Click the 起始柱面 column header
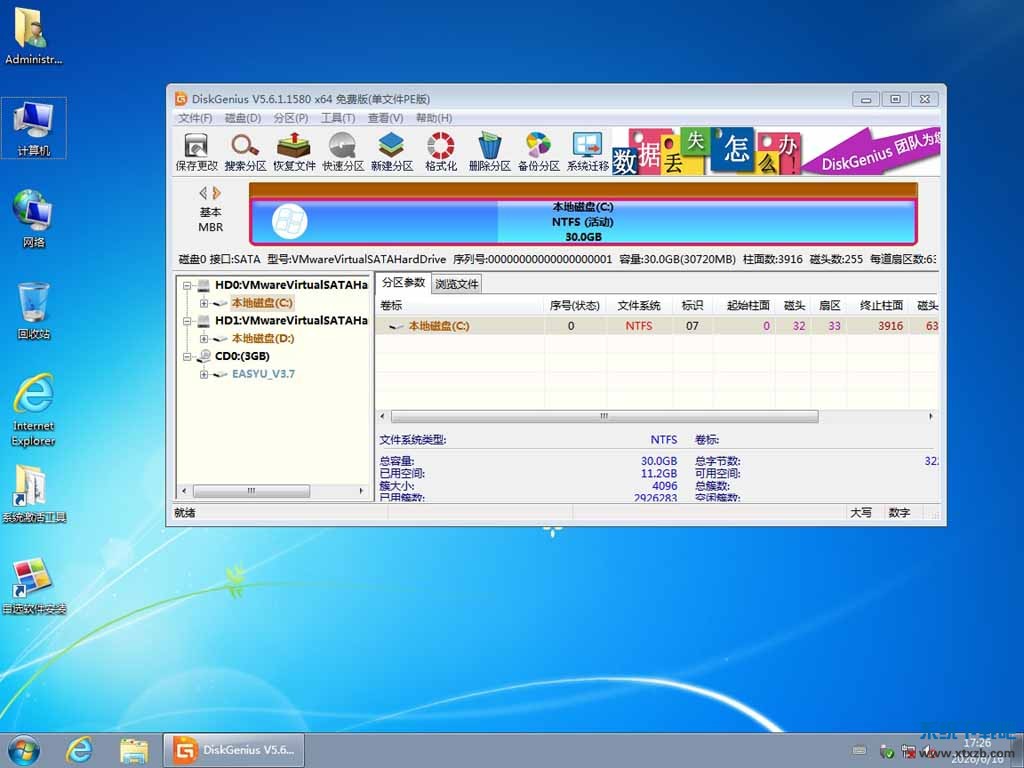 pos(744,305)
